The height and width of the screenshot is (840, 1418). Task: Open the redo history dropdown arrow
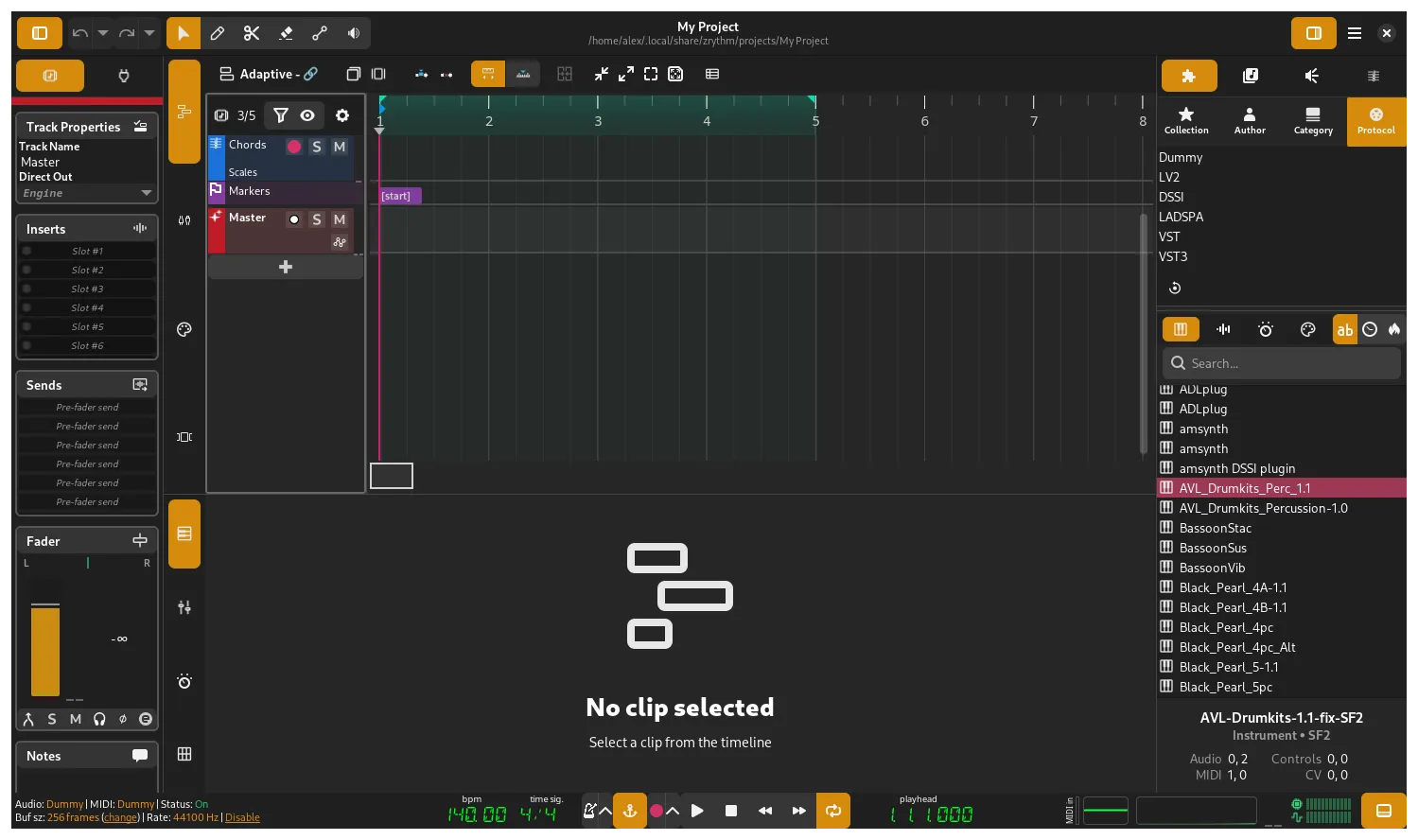(149, 33)
